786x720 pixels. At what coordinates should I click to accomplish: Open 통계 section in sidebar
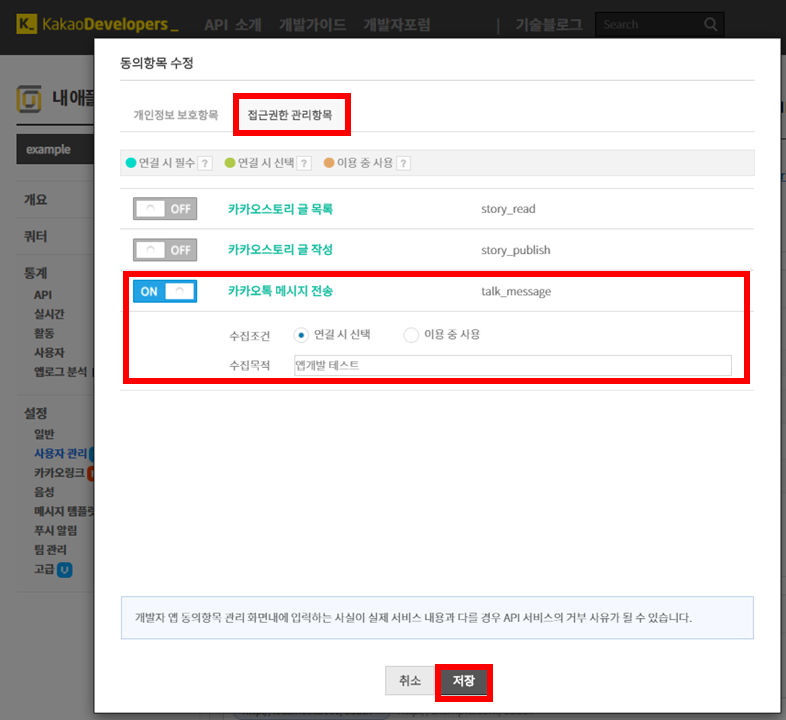[x=36, y=273]
